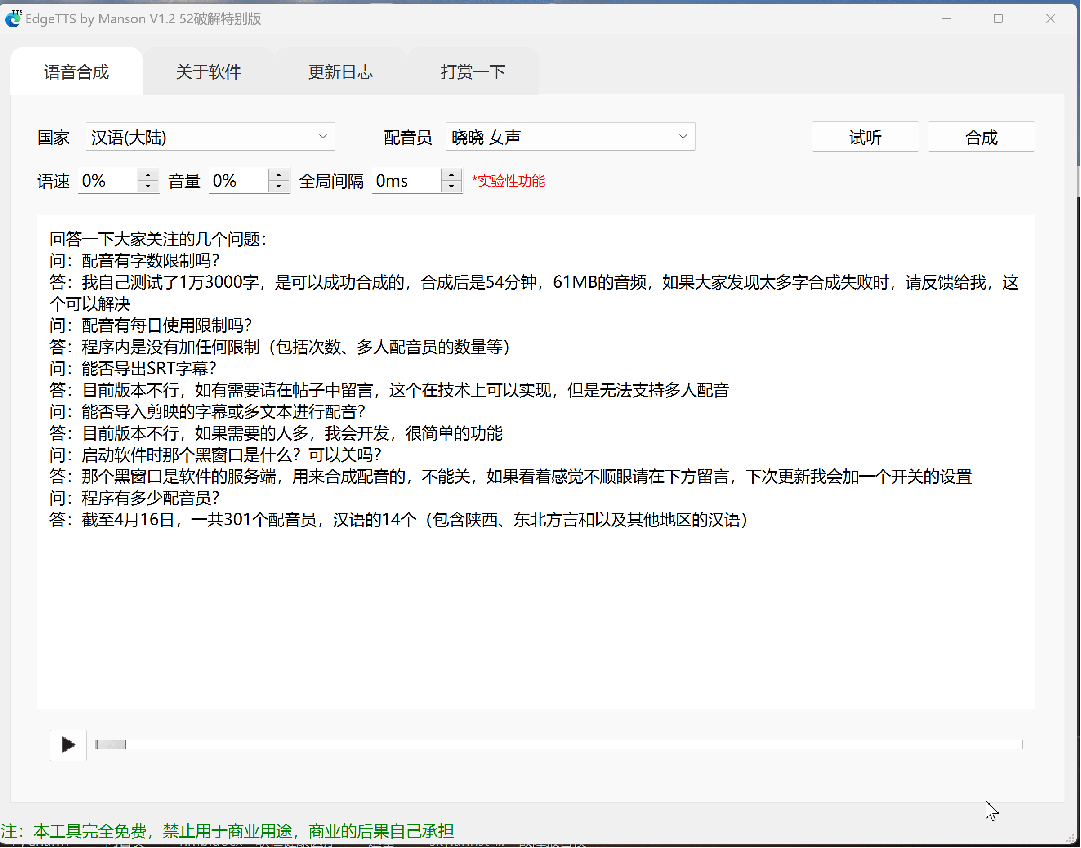Click into the 全局间隔 0ms value field
The height and width of the screenshot is (848, 1081).
[x=407, y=181]
